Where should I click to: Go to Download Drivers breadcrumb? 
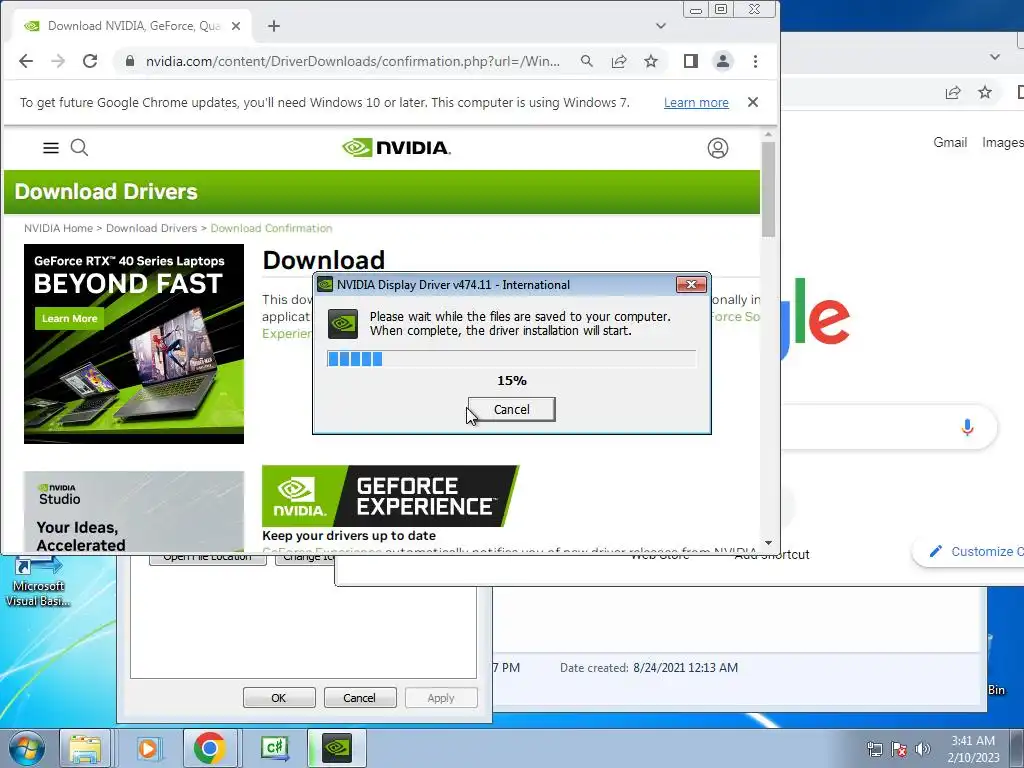[x=151, y=228]
